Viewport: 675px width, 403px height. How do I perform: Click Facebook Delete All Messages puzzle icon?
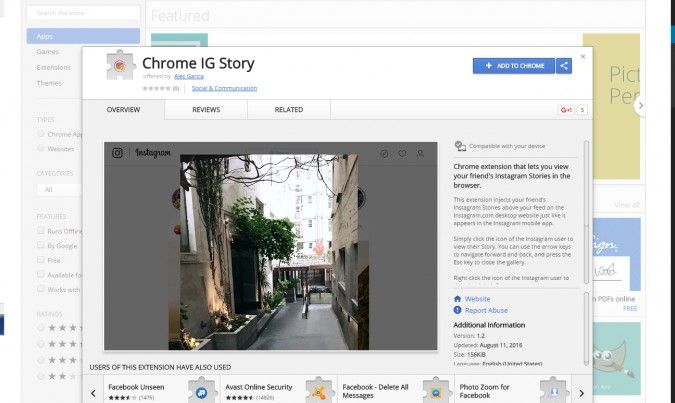coord(436,391)
